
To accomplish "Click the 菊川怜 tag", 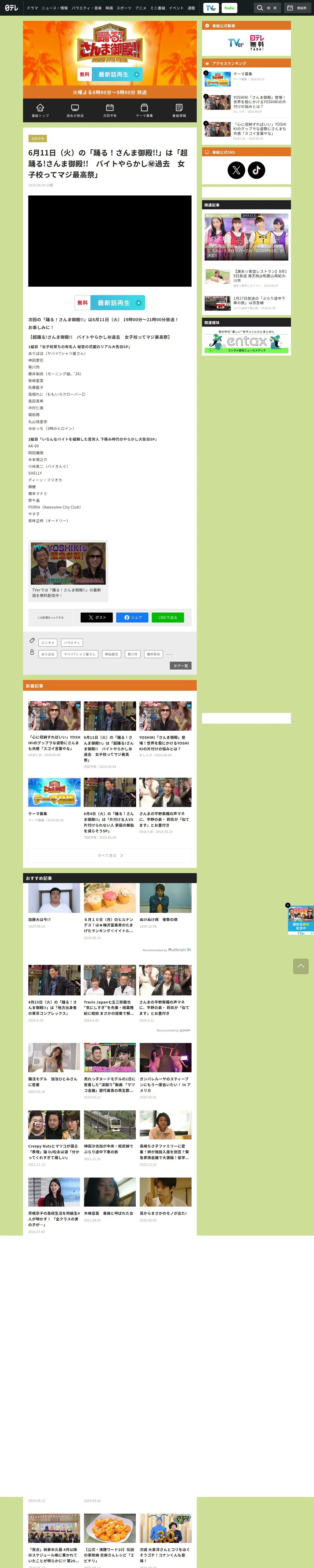I will point(132,654).
